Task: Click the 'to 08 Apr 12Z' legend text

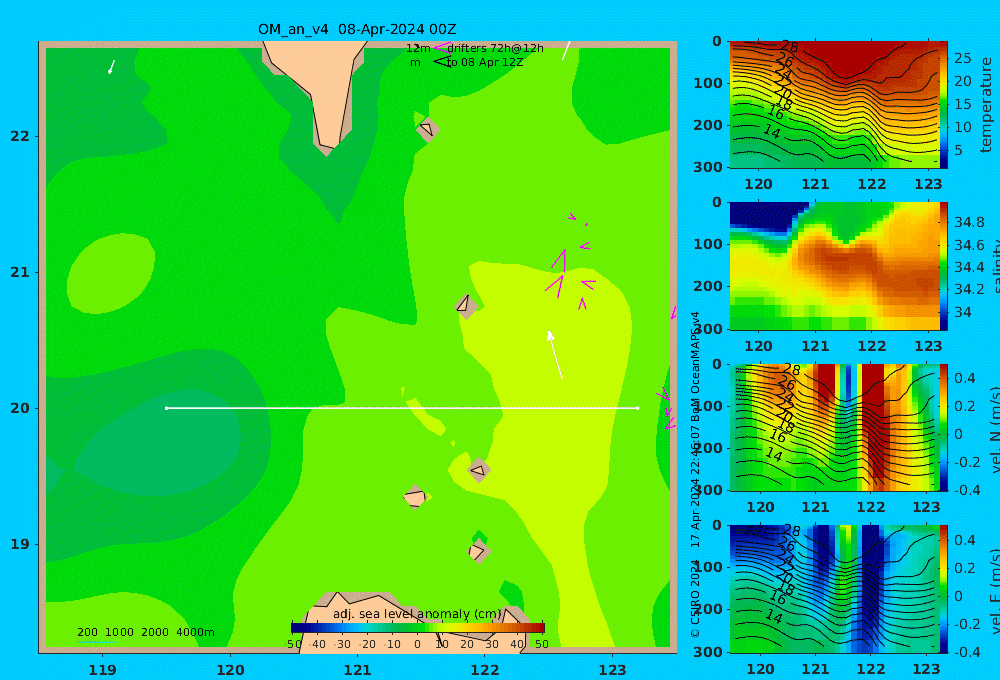Action: tap(485, 63)
